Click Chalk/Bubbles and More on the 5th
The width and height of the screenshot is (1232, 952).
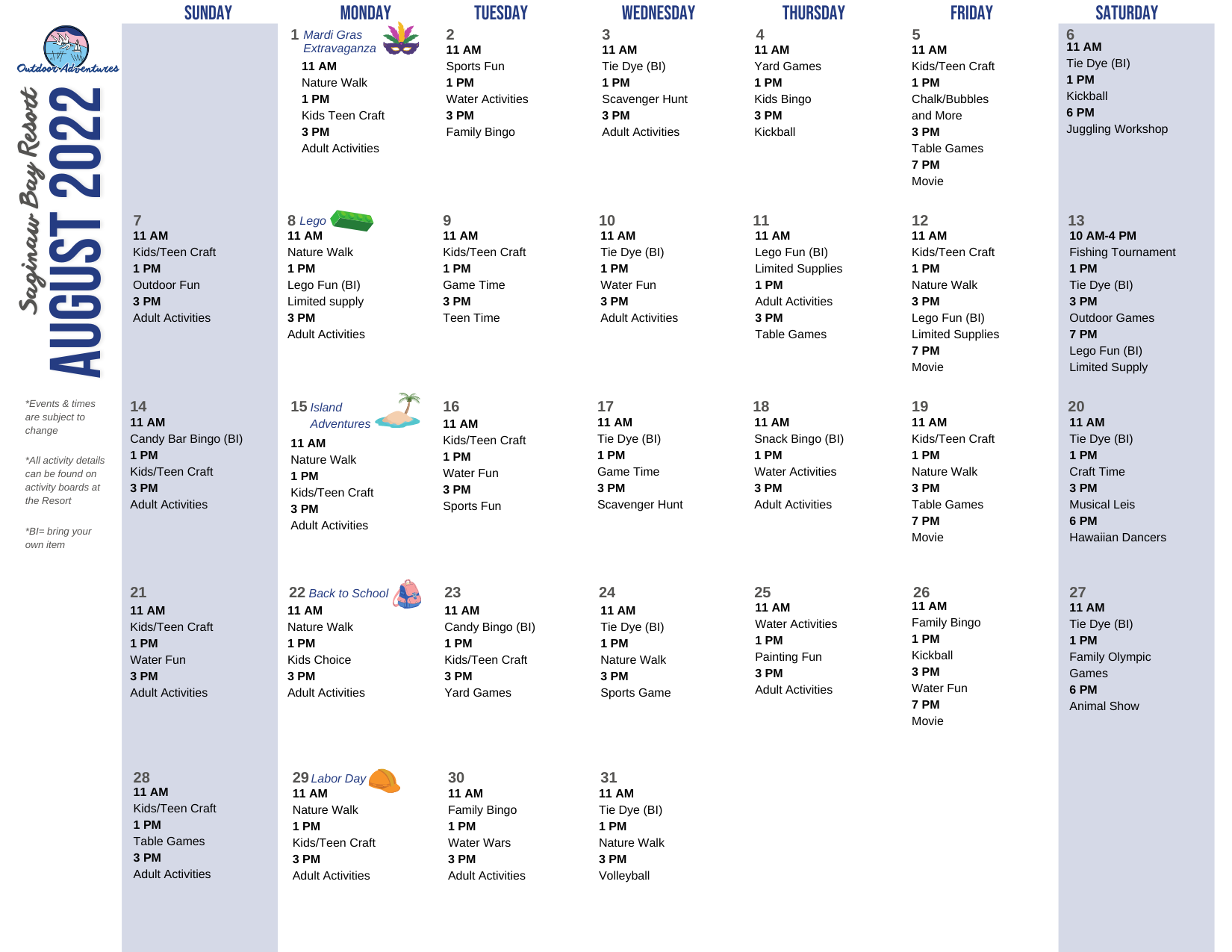[x=950, y=108]
